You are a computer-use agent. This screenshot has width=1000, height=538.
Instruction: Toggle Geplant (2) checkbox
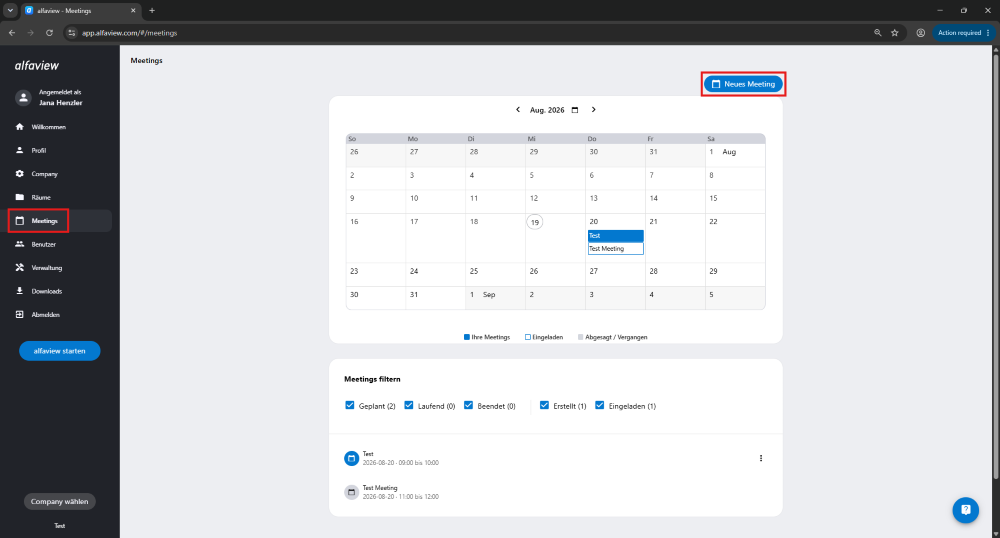[x=349, y=405]
